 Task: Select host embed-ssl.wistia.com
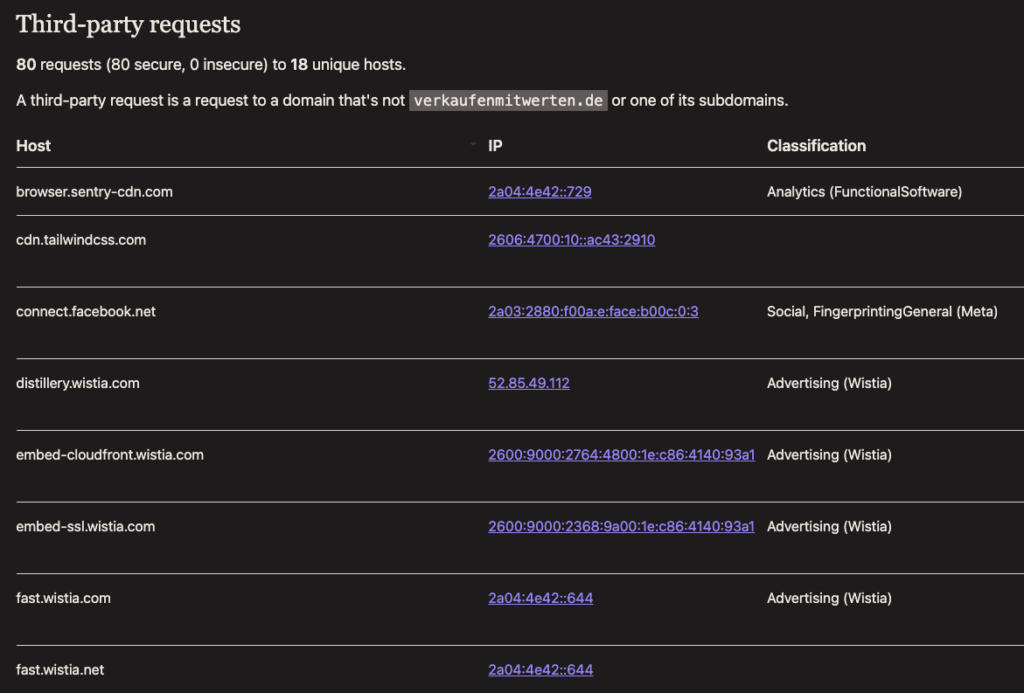(86, 526)
